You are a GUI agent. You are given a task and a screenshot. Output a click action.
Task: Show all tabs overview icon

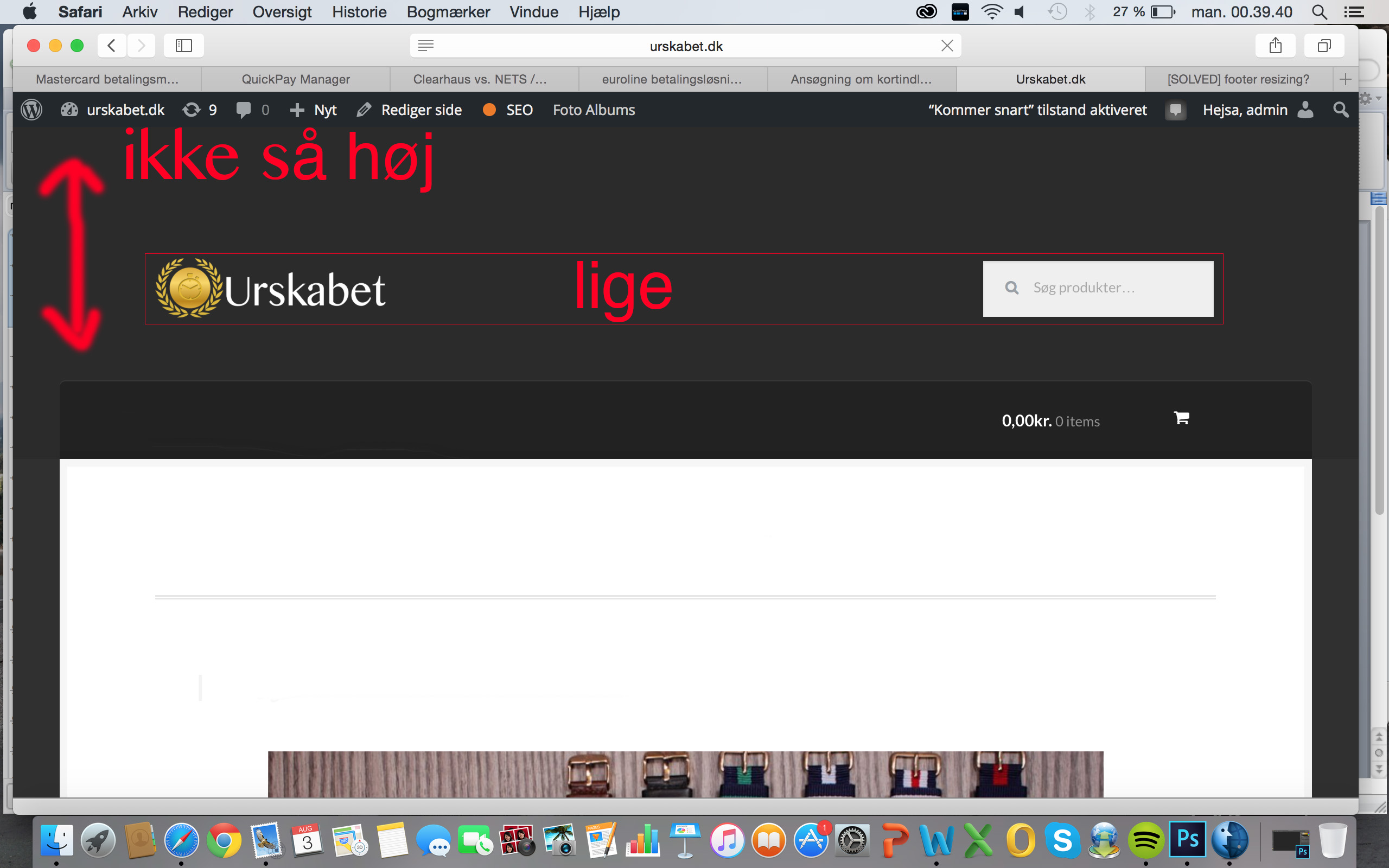1323,46
